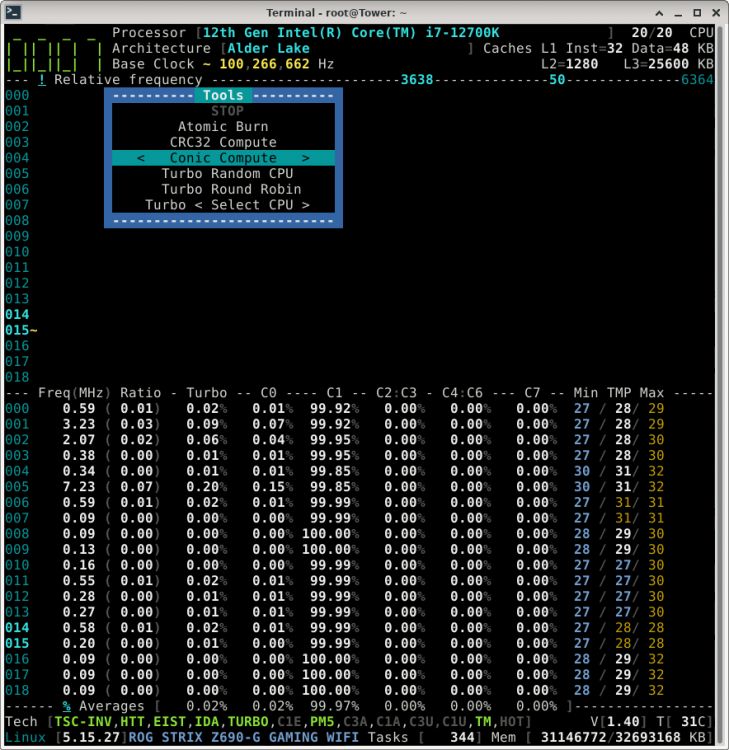This screenshot has height=750, width=729.
Task: Click the memory value 31146772/32693168
Action: coord(610,738)
